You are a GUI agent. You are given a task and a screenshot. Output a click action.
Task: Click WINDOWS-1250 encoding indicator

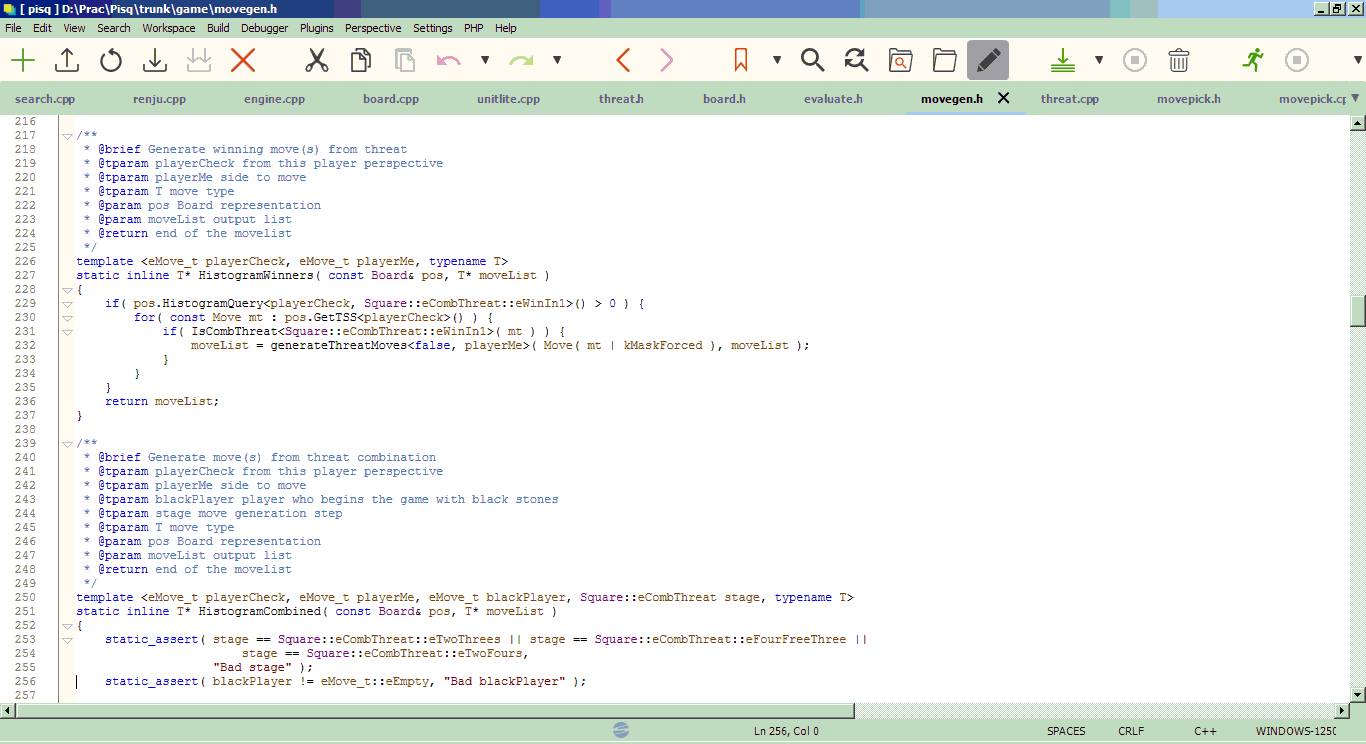1296,731
